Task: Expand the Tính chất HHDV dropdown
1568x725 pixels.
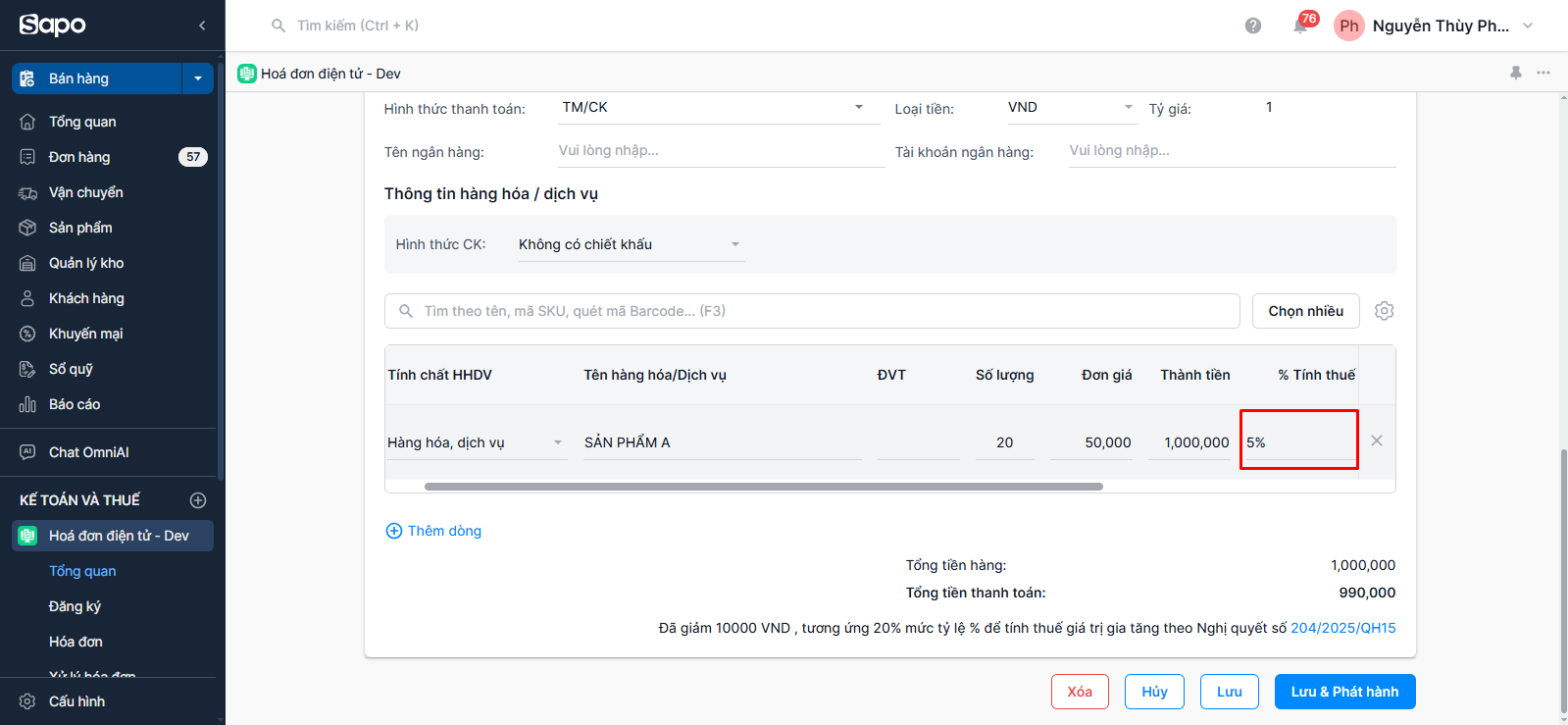Action: [558, 442]
